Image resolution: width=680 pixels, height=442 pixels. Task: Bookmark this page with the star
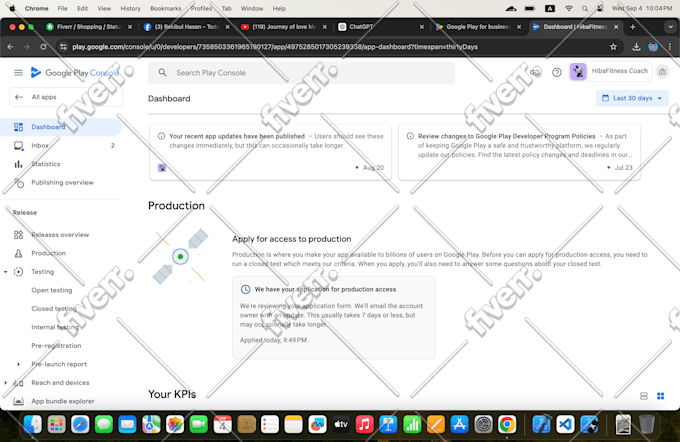613,47
